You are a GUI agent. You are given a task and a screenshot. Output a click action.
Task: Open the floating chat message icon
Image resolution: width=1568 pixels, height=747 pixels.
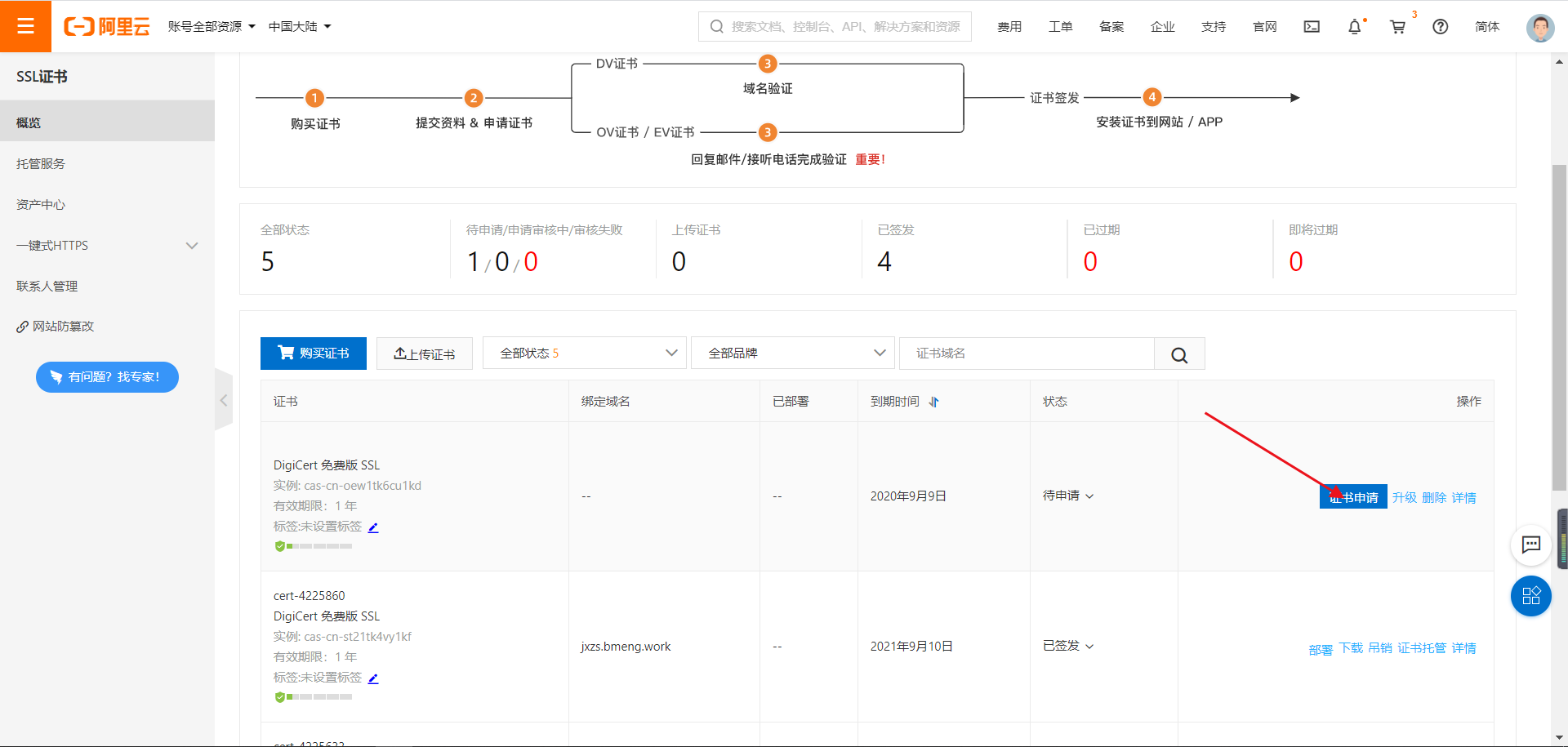[x=1530, y=545]
